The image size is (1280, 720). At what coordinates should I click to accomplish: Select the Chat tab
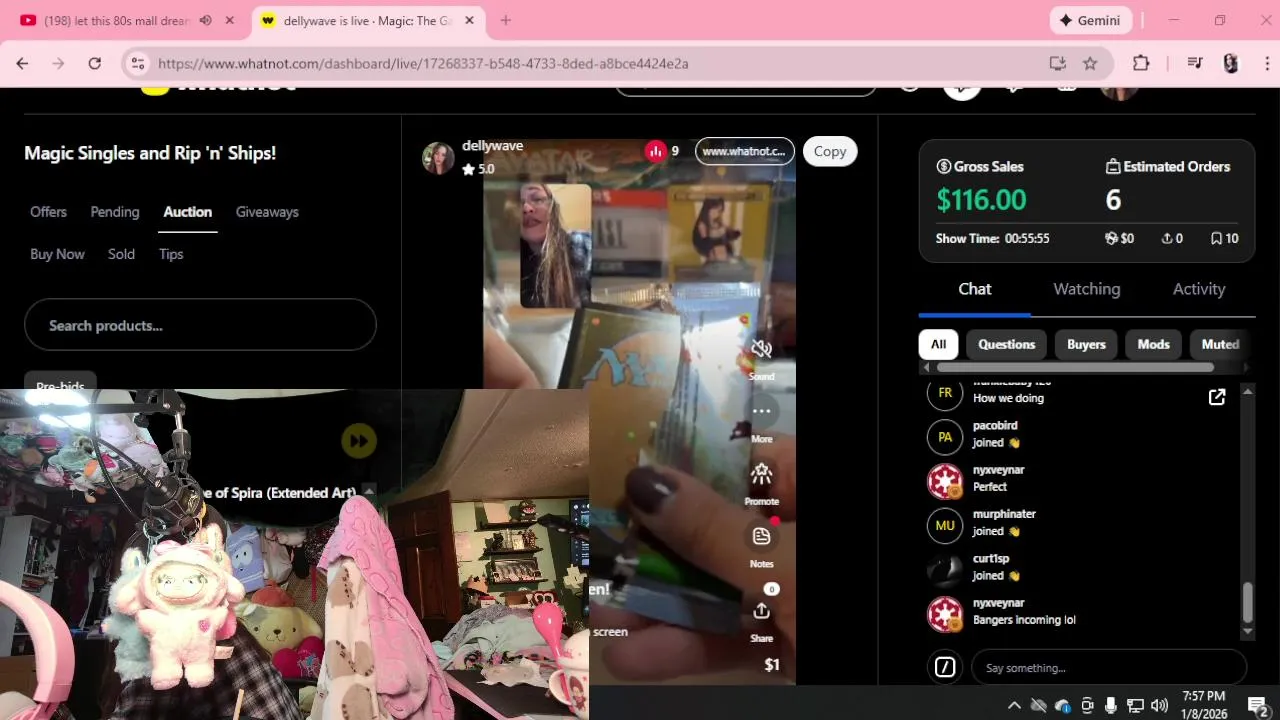(975, 289)
